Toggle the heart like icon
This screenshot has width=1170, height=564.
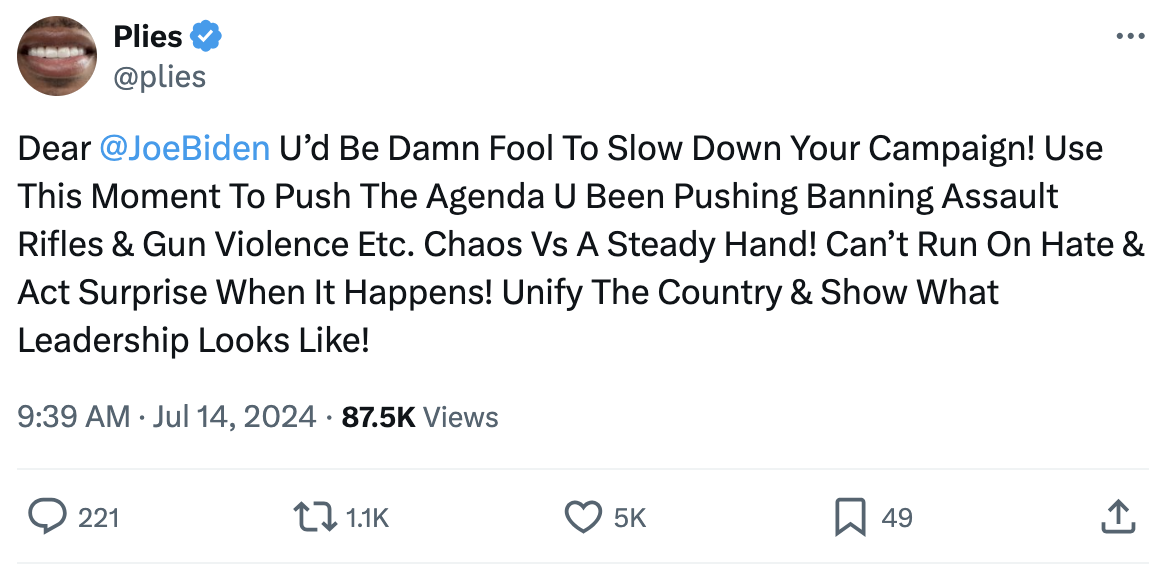tap(582, 517)
